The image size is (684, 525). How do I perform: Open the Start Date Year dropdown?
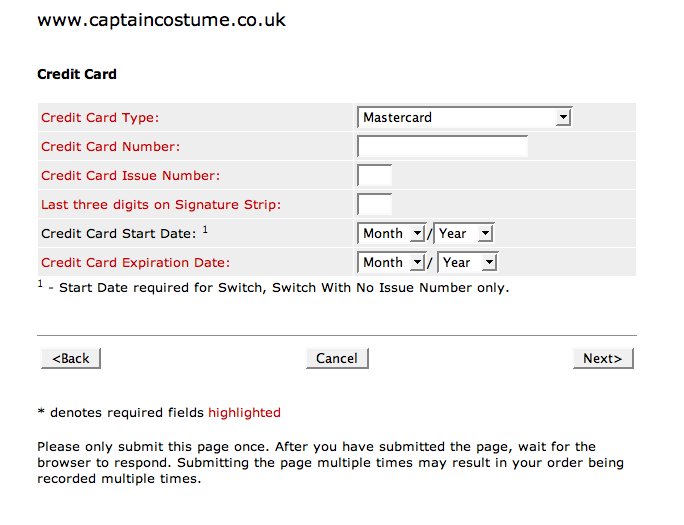[463, 234]
